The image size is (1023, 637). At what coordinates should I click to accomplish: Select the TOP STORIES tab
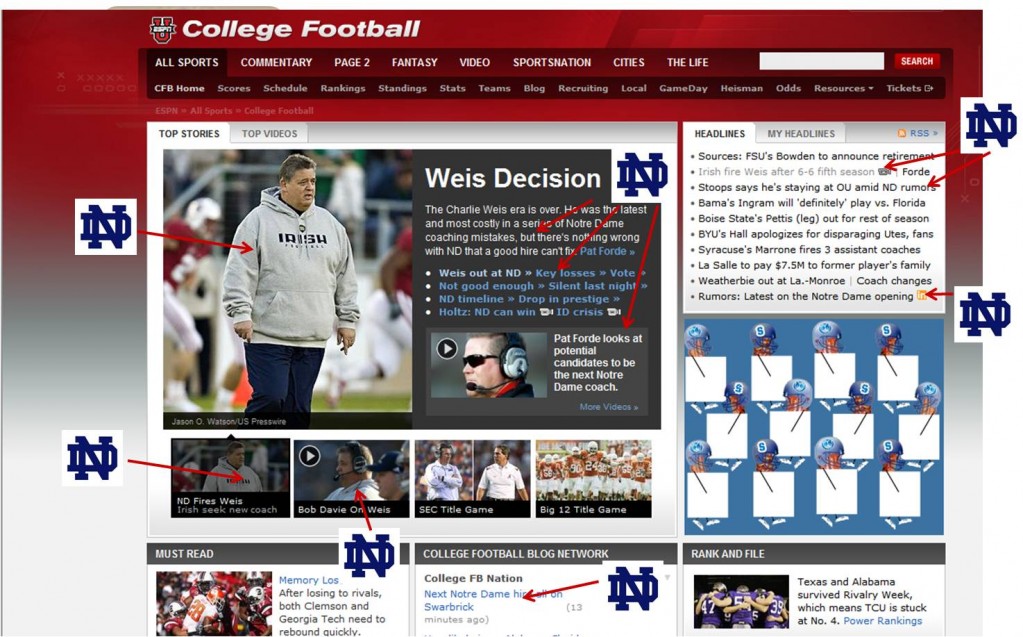tap(189, 134)
